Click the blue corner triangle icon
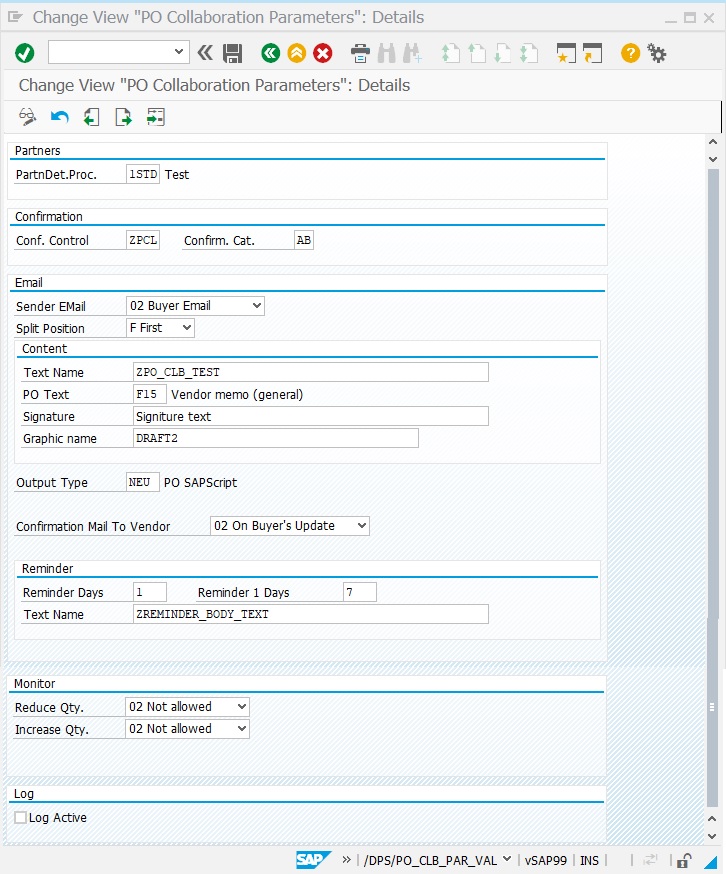The width and height of the screenshot is (726, 874). 712,862
